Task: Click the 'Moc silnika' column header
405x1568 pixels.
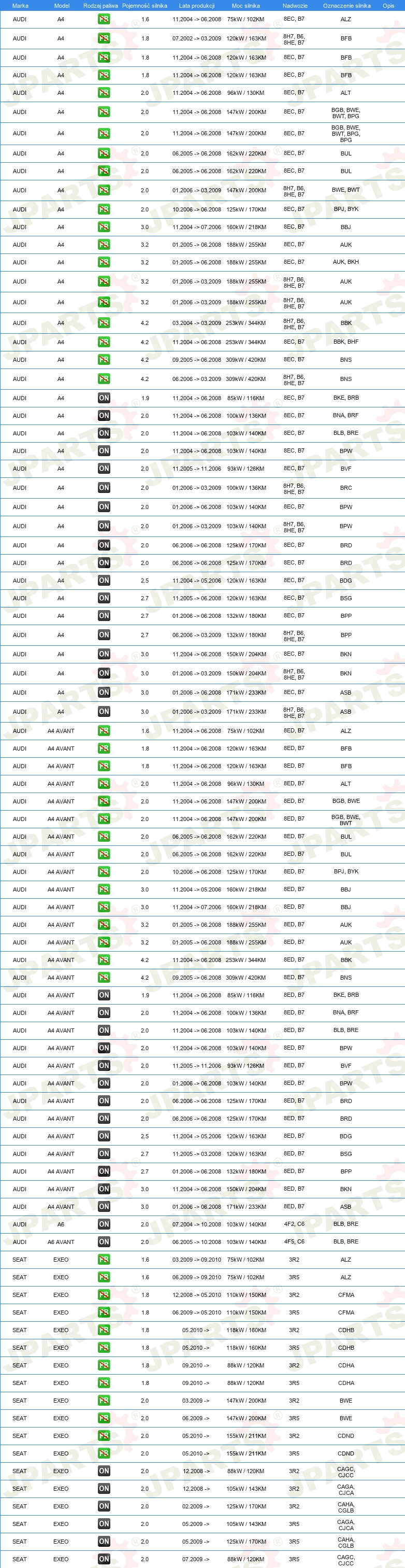Action: click(245, 6)
